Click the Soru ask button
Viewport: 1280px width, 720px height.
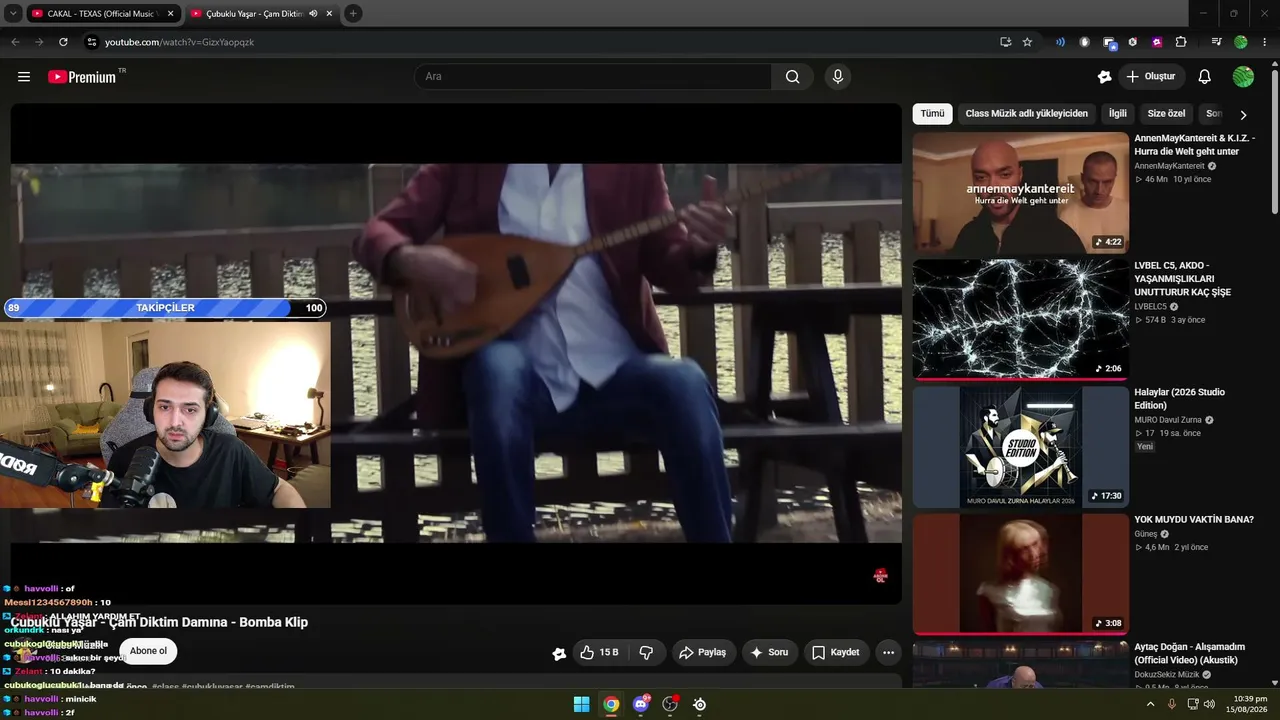pyautogui.click(x=769, y=653)
